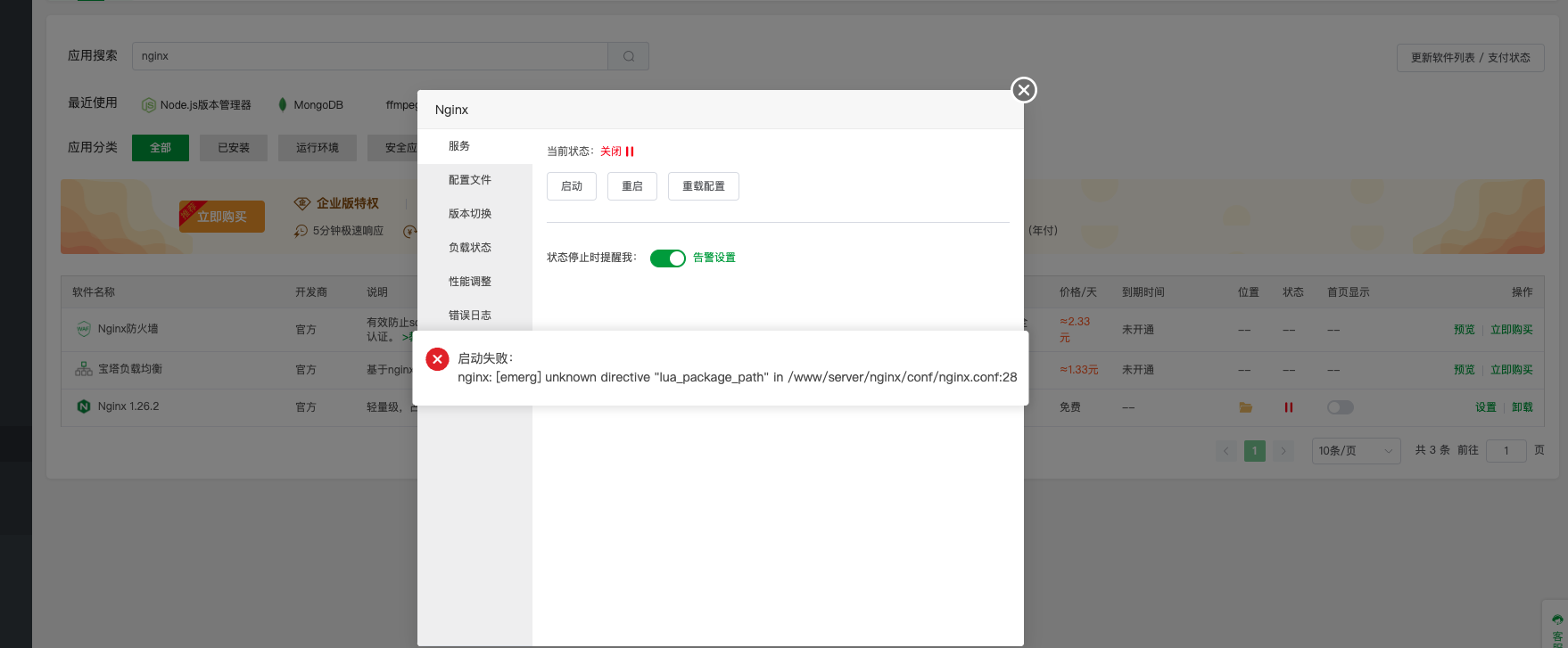Click 更新软件列表 / 支付状态 button
The image size is (1568, 648).
[1471, 58]
